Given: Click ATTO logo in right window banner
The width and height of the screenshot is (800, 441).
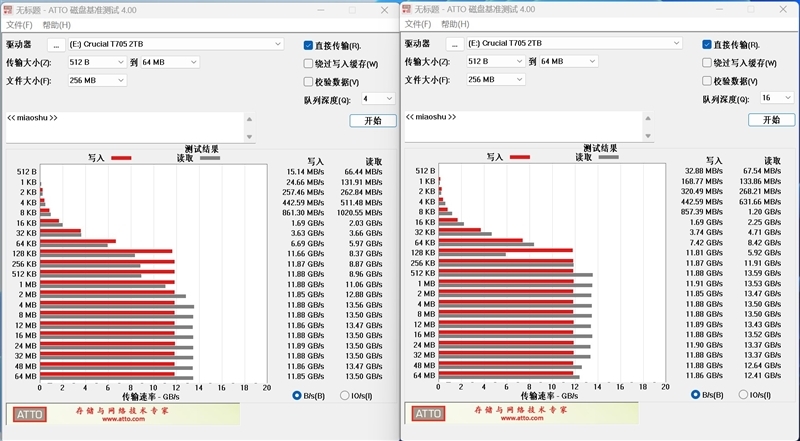Looking at the screenshot, I should point(428,413).
